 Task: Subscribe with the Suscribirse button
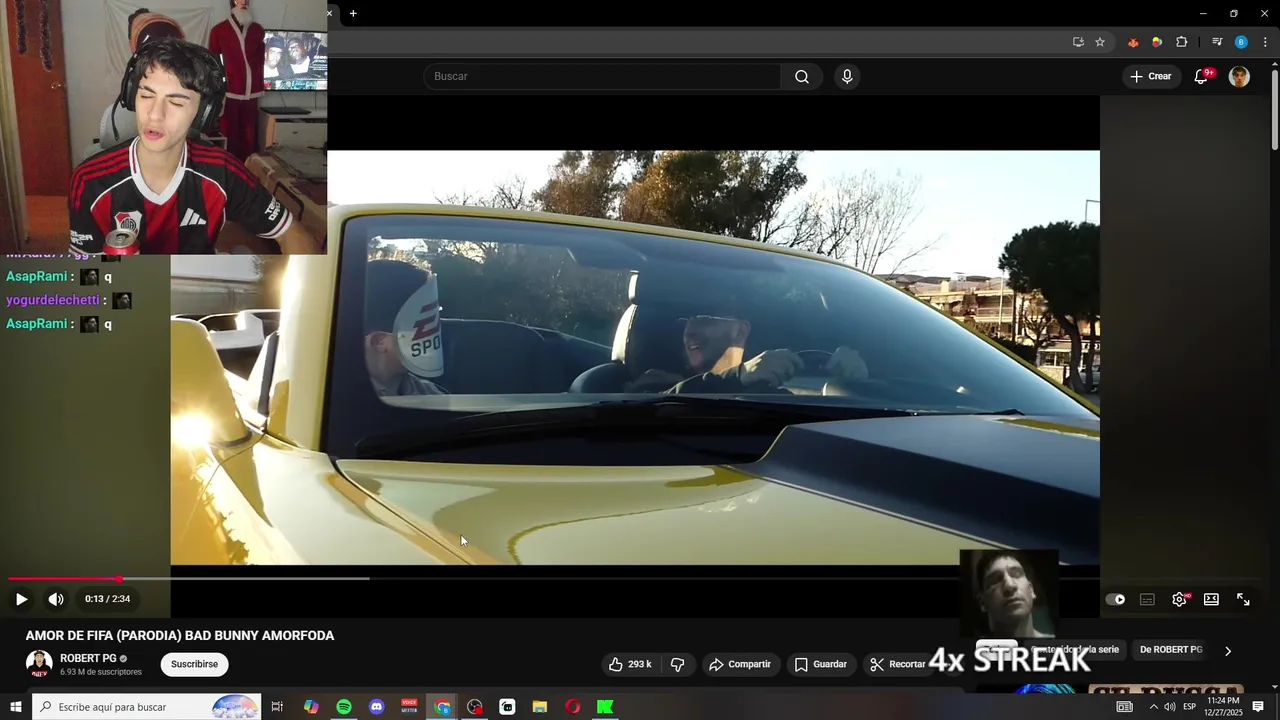click(x=194, y=664)
